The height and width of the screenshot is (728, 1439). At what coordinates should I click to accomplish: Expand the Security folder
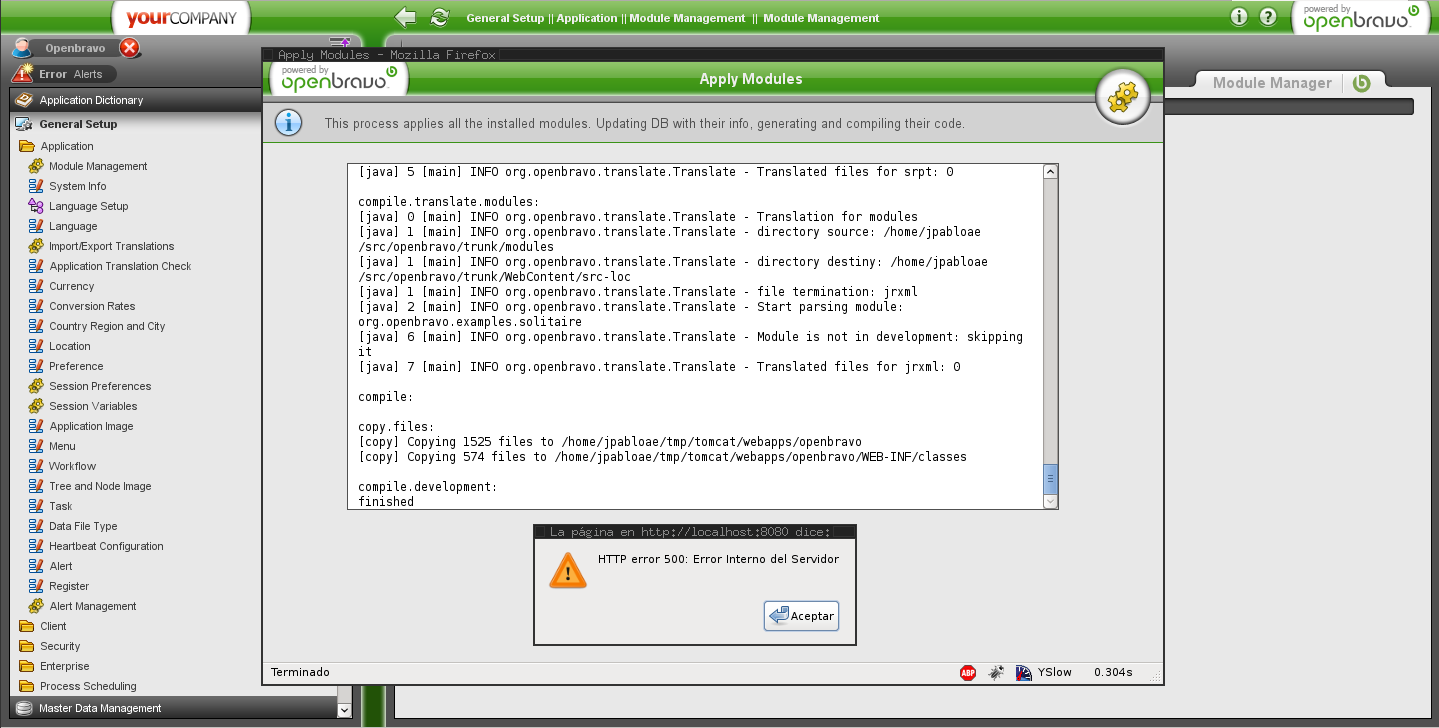point(60,646)
